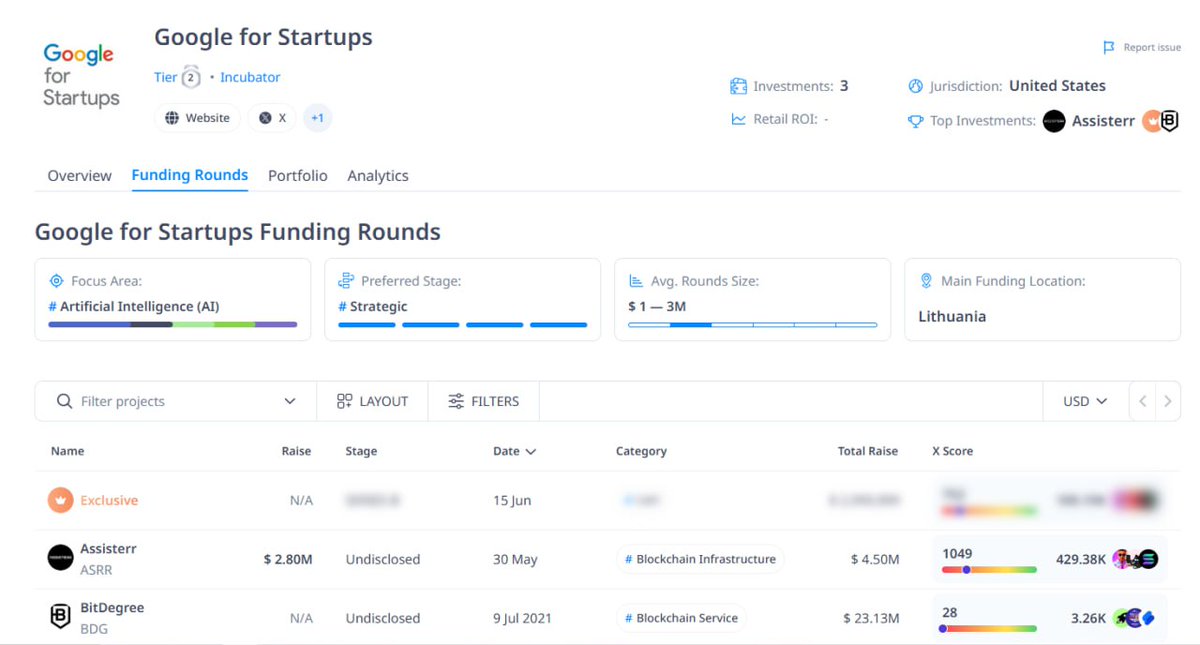Open Assisterr in Top Investments
The height and width of the screenshot is (645, 1200).
(1091, 121)
